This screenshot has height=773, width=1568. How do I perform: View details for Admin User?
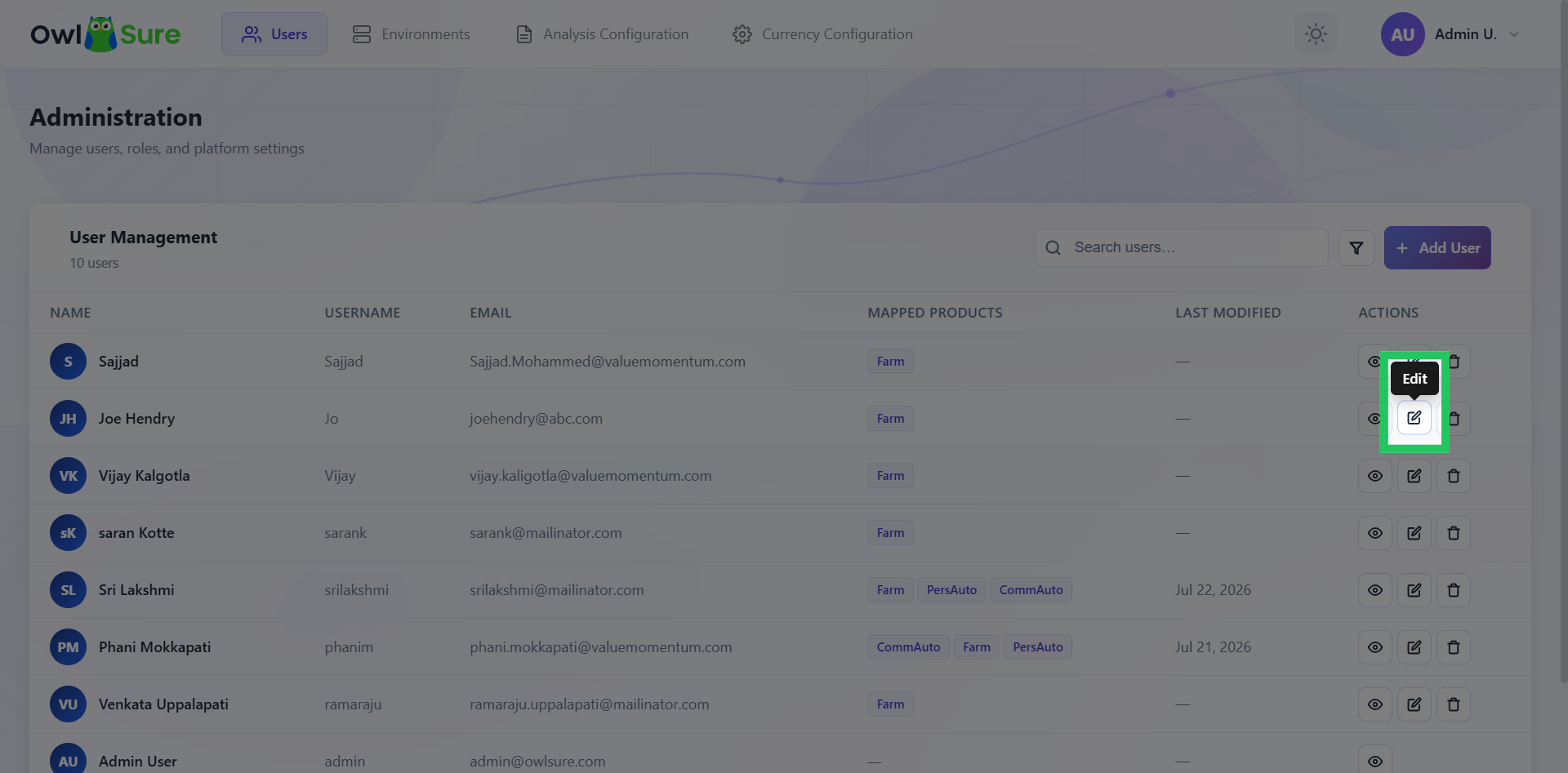click(x=1374, y=761)
